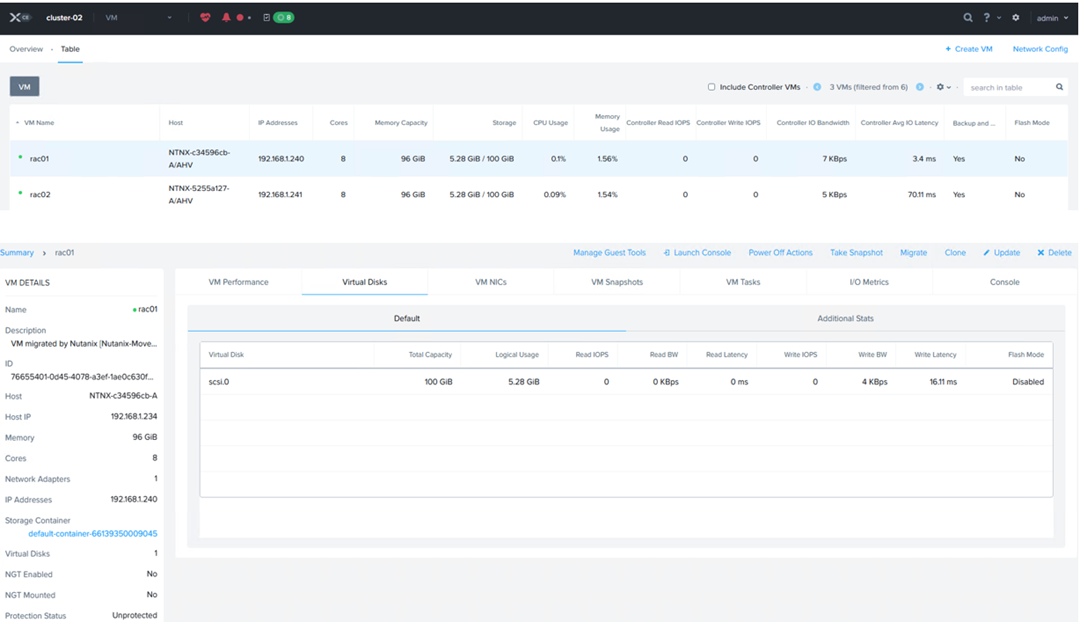Open the VM view selector dropdown
This screenshot has width=1080, height=622.
pyautogui.click(x=138, y=18)
